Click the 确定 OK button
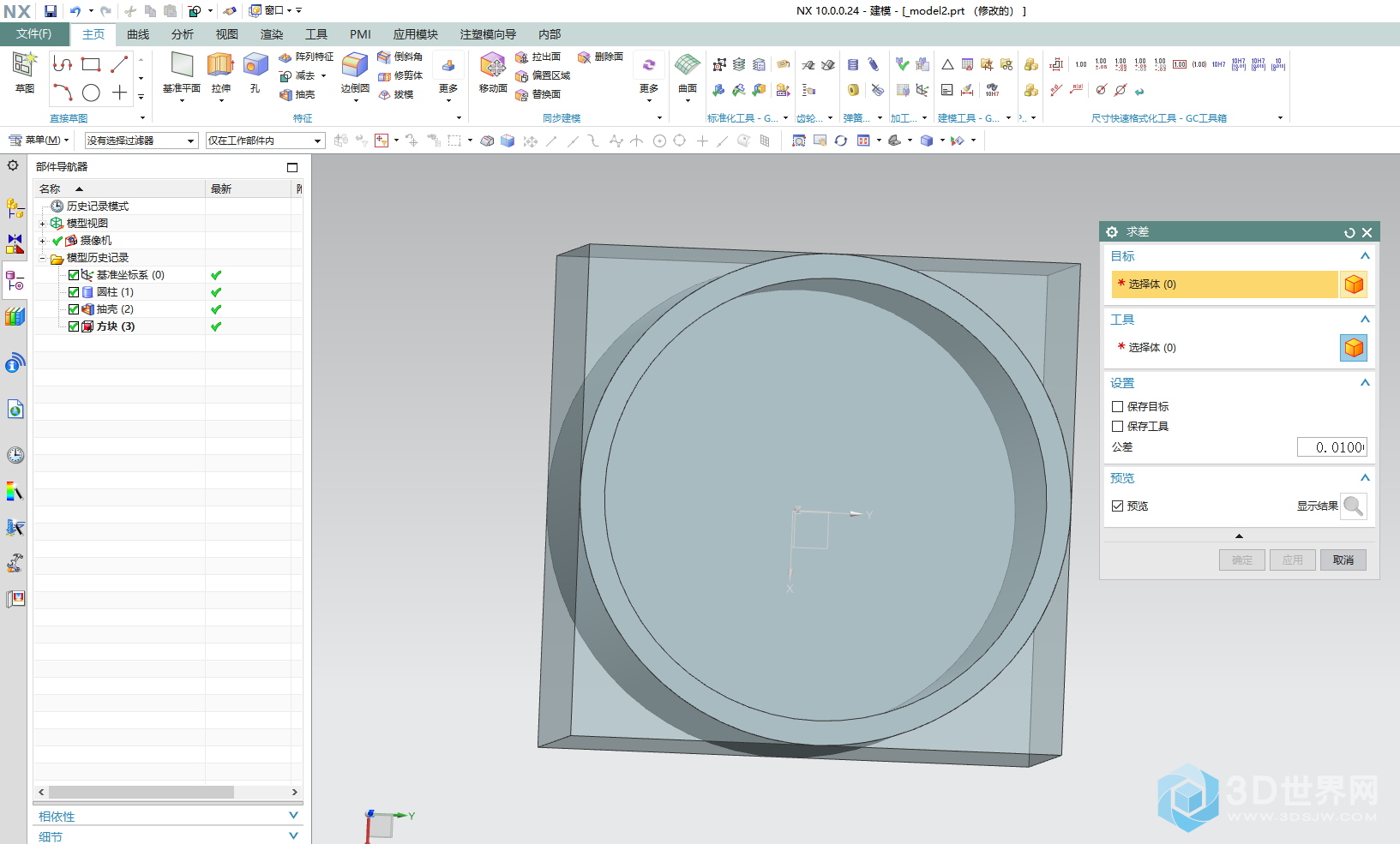The width and height of the screenshot is (1400, 844). [1242, 560]
